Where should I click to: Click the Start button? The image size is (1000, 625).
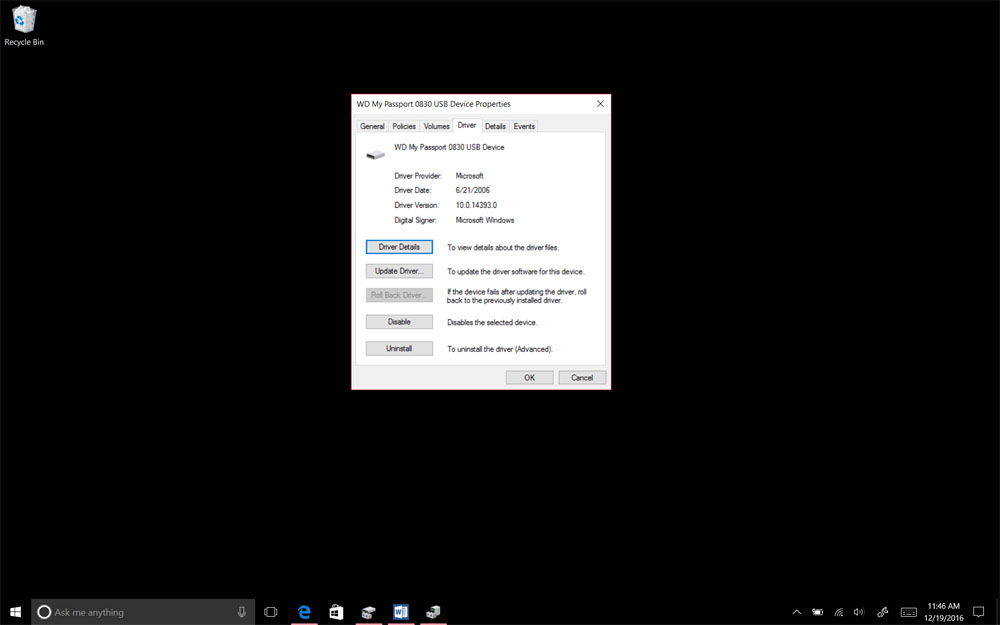tap(15, 611)
